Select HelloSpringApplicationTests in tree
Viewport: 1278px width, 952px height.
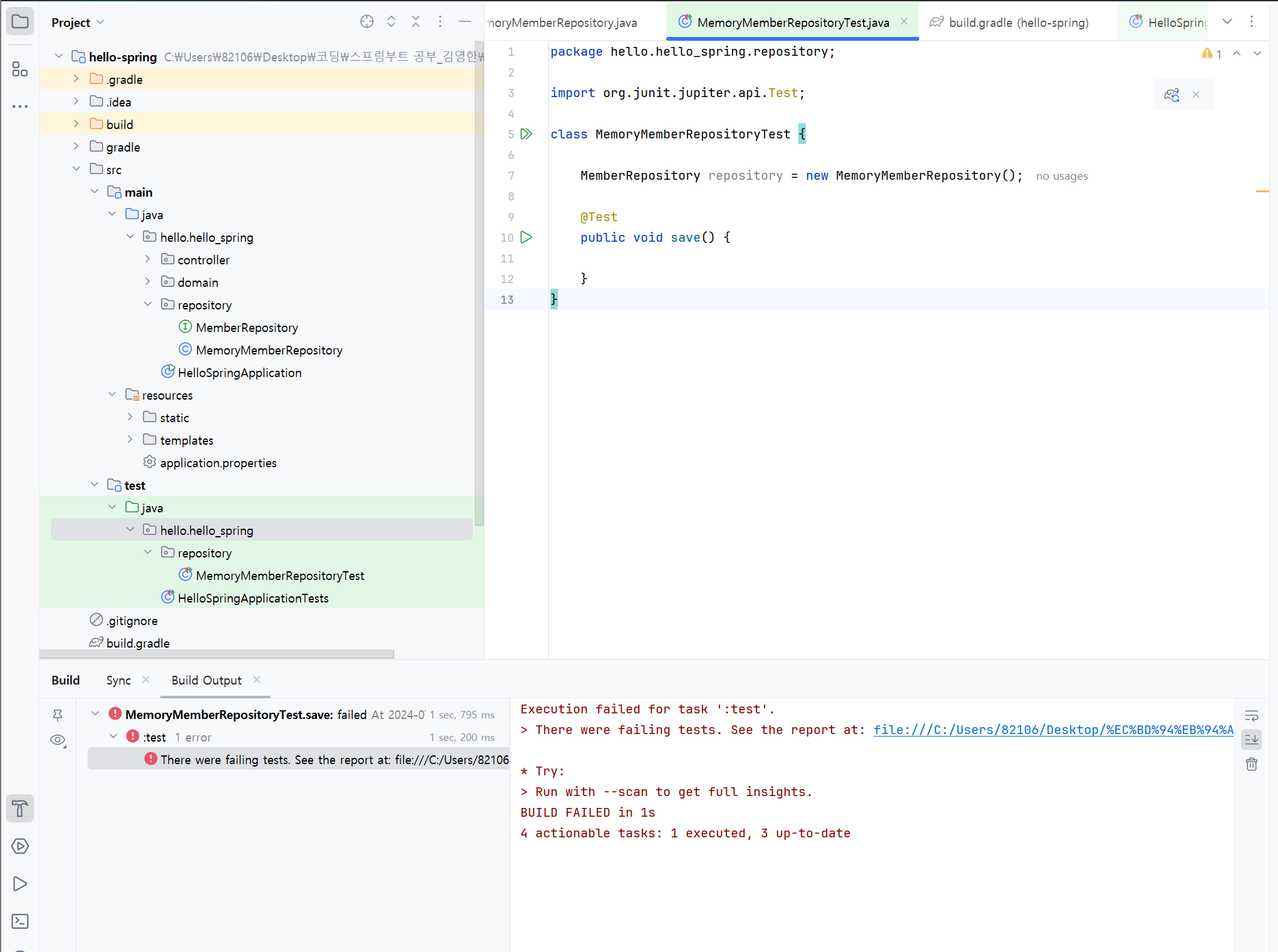(x=253, y=598)
